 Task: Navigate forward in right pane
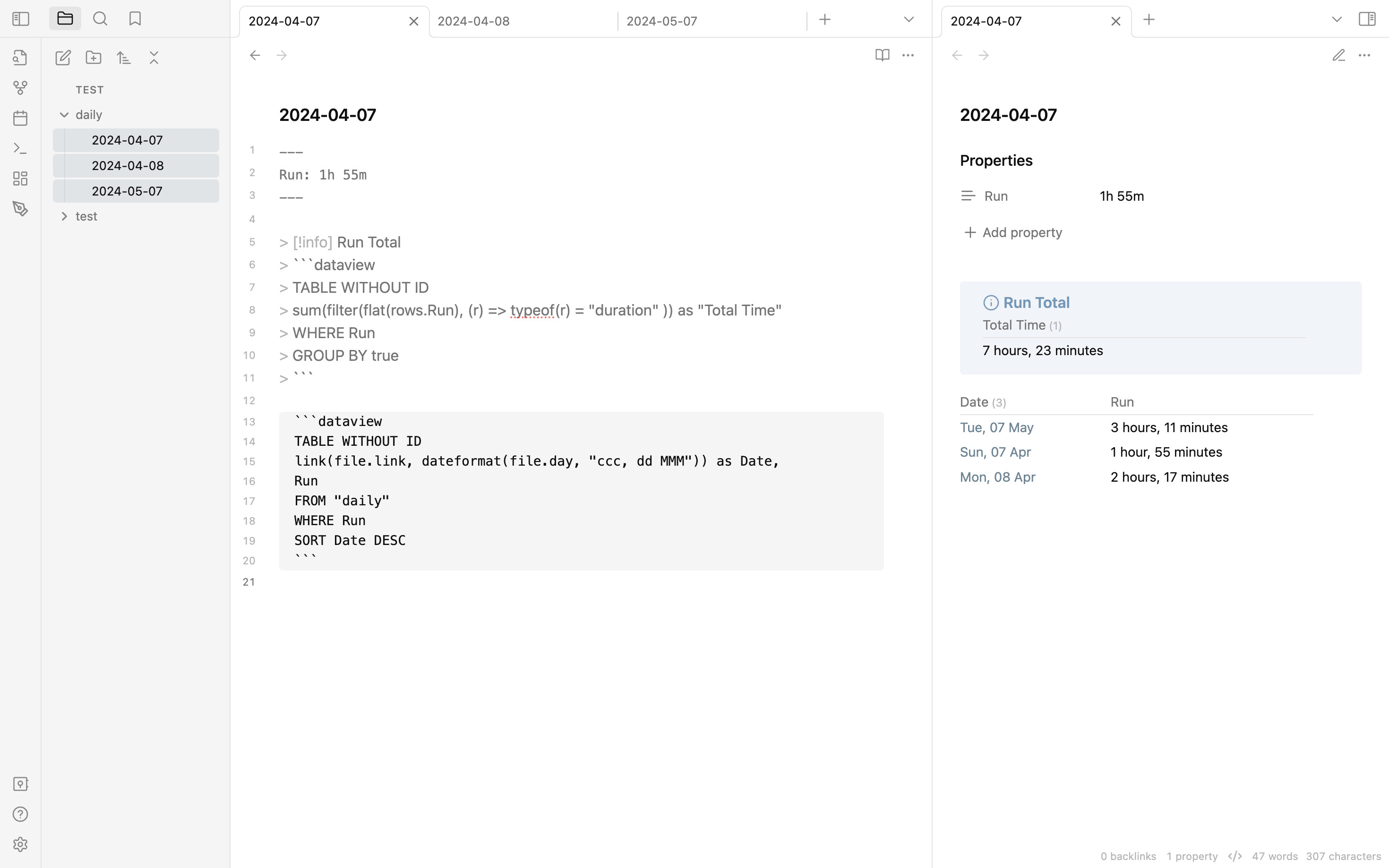click(984, 56)
